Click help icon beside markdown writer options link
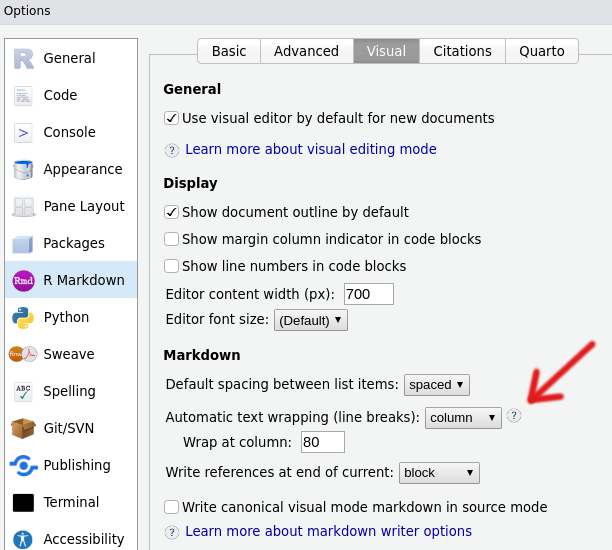 click(172, 532)
